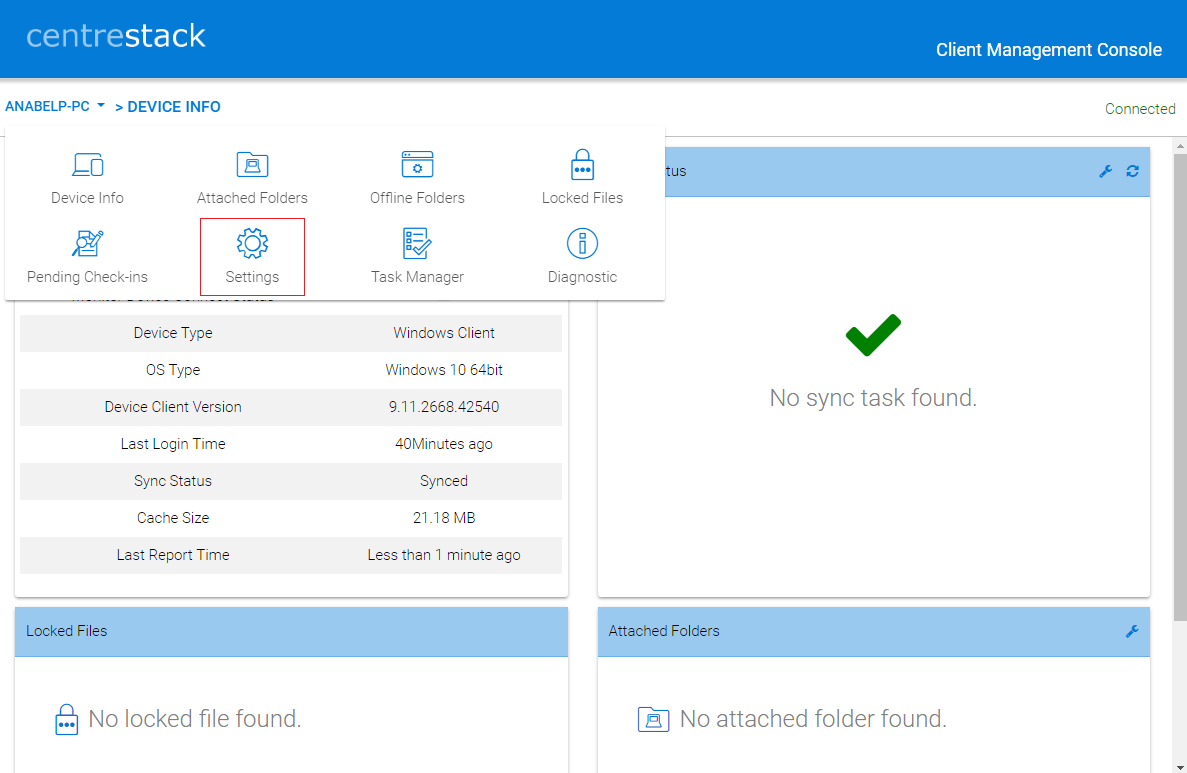Select the Last Login Time label
The height and width of the screenshot is (773, 1187).
click(173, 444)
